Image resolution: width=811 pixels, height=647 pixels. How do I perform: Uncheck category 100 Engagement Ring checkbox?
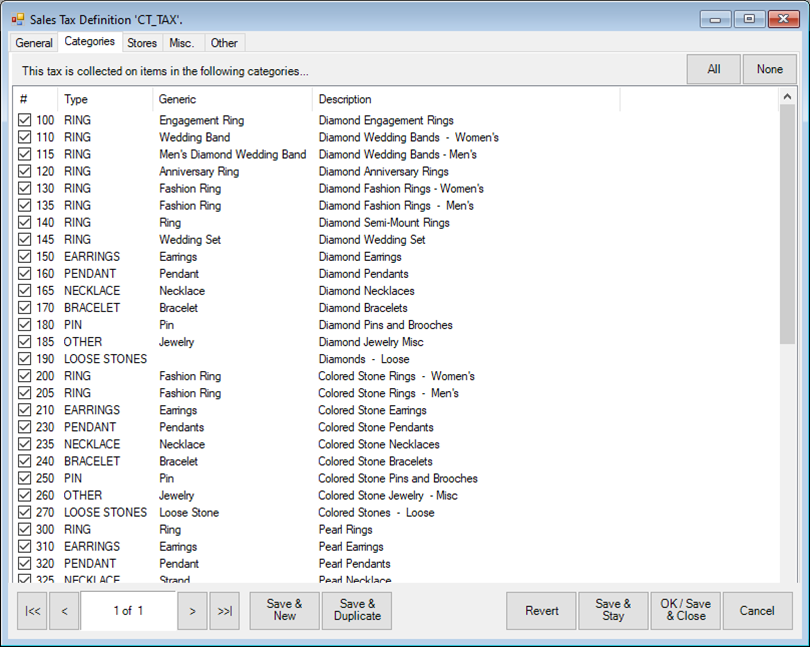[x=26, y=121]
